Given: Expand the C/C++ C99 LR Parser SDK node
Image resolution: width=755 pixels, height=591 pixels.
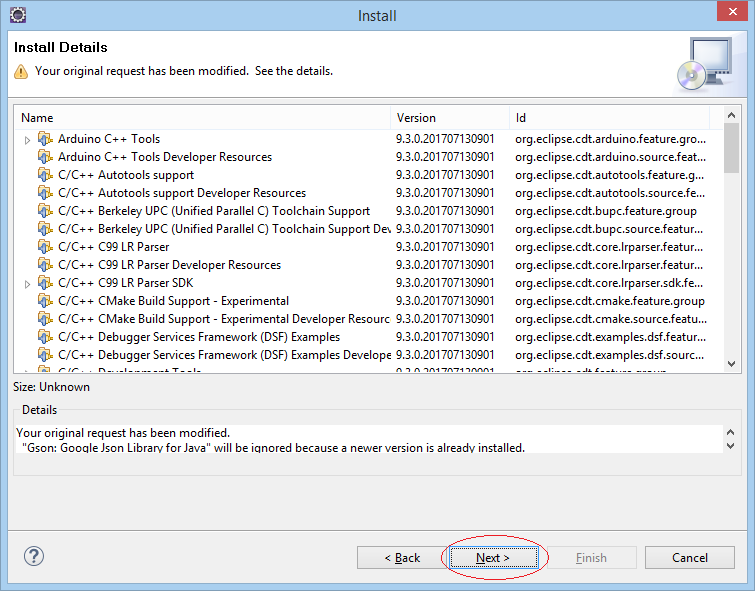Looking at the screenshot, I should click(27, 284).
